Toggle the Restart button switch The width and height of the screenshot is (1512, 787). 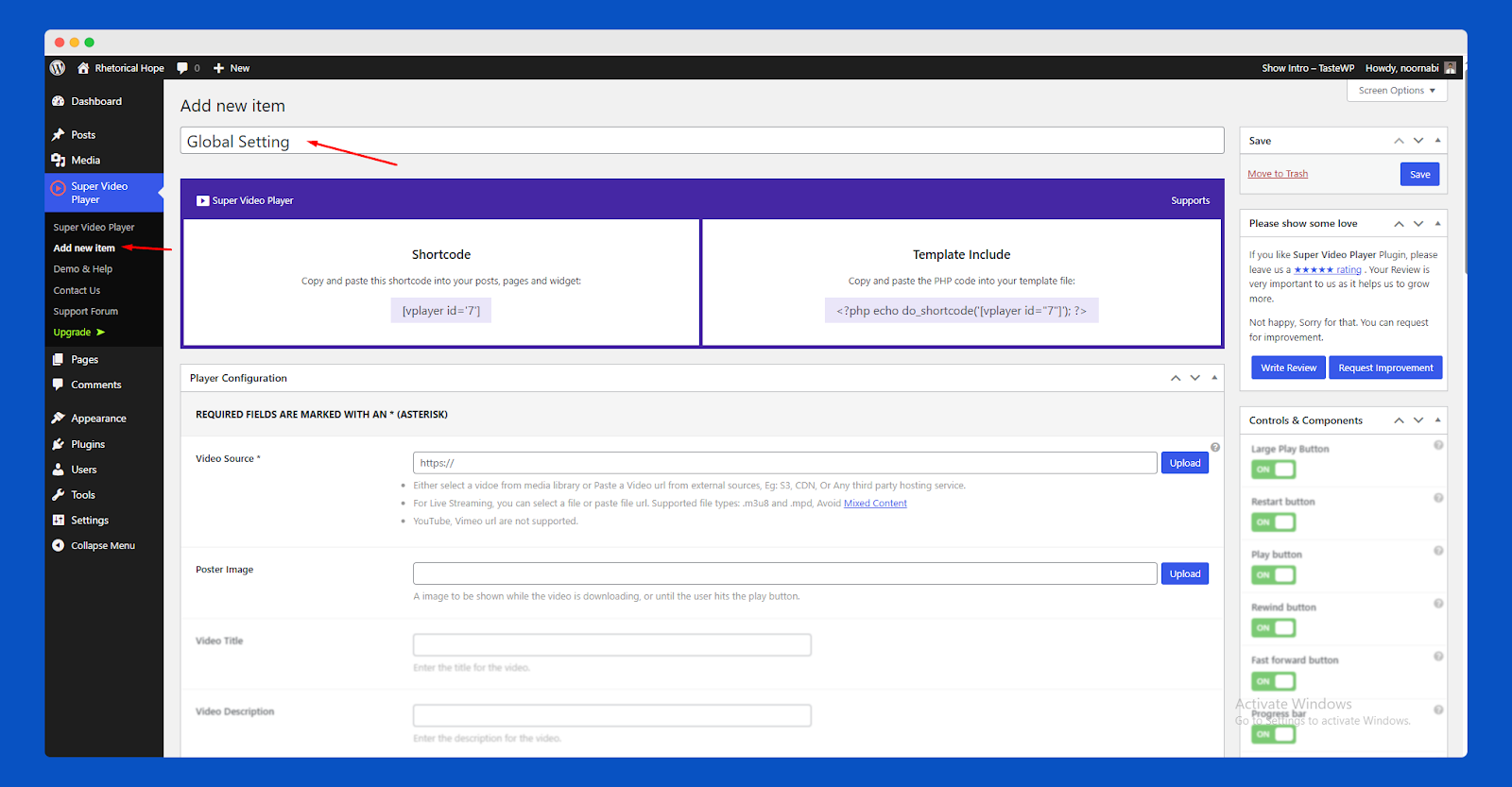pyautogui.click(x=1273, y=522)
